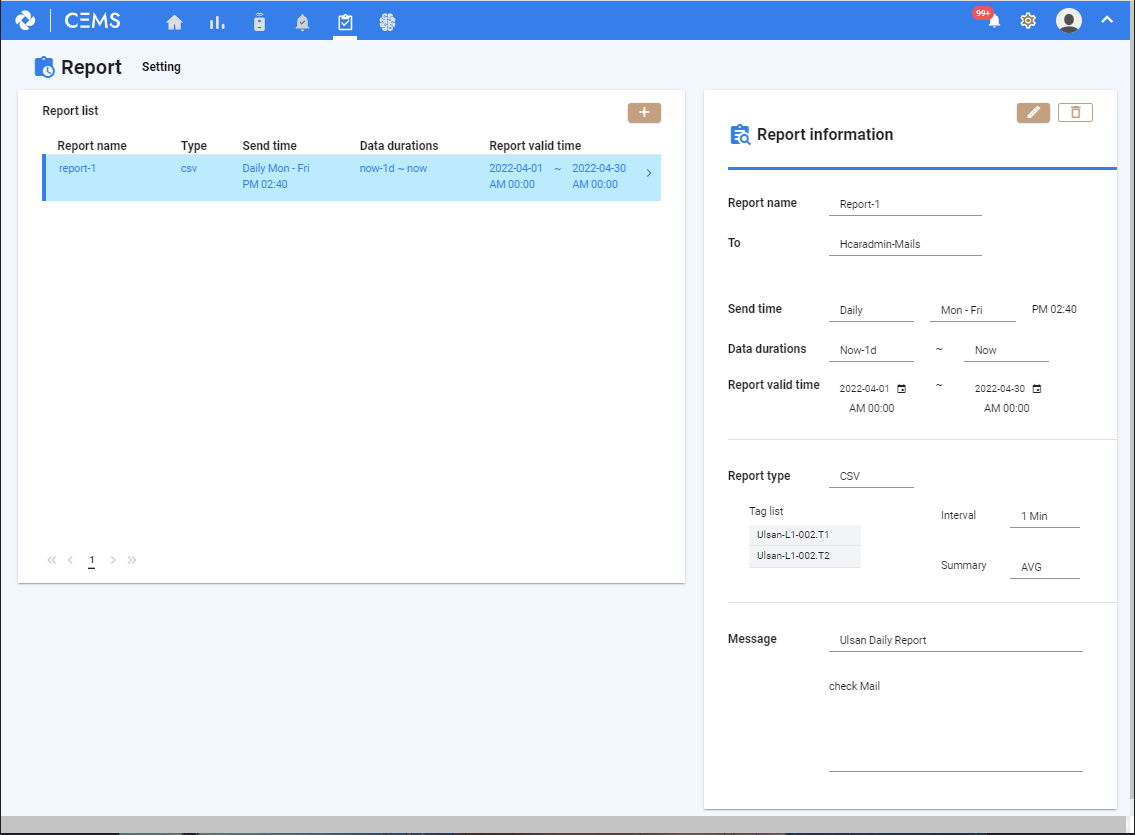This screenshot has height=835, width=1135.
Task: Click the pencil edit report button
Action: click(x=1033, y=112)
